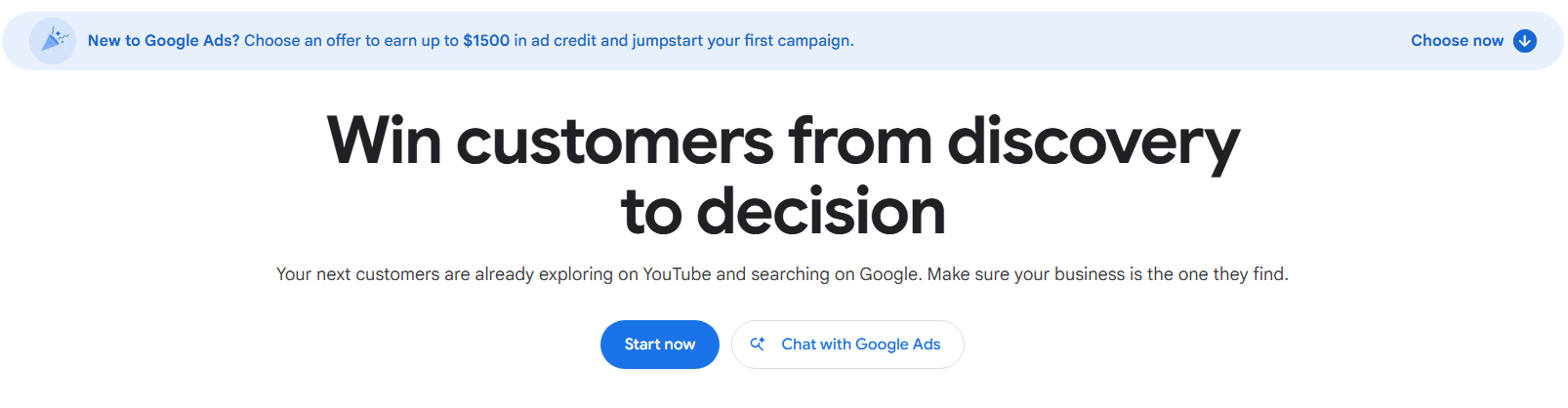Select the bold "New to Google Ads?" text

pos(163,41)
